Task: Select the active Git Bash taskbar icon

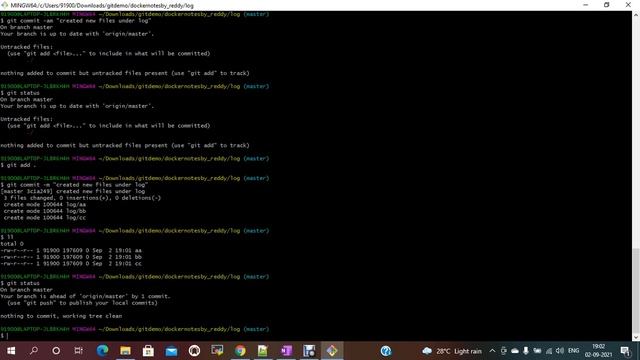Action: click(332, 351)
